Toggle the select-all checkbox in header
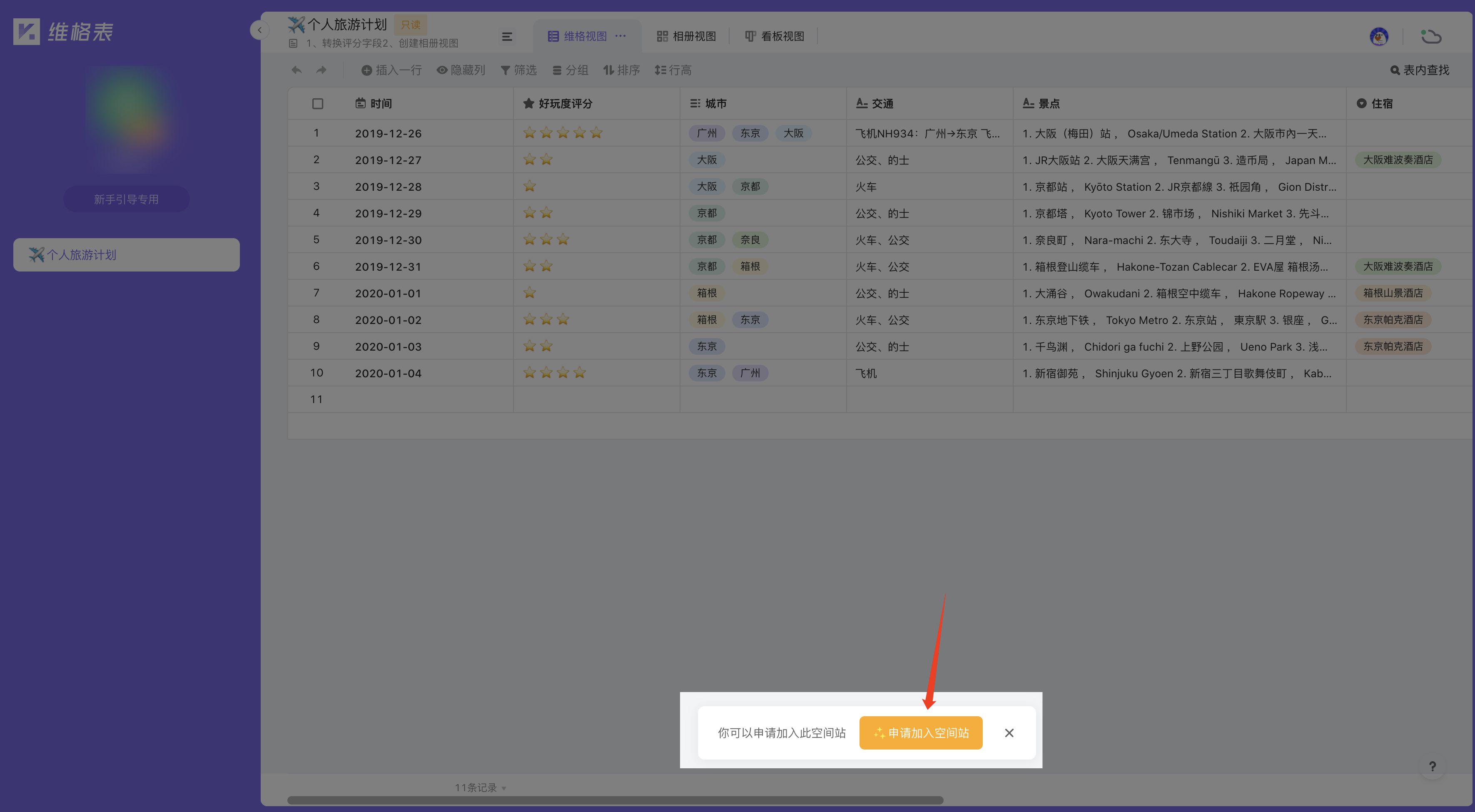Screen dimensions: 1475x812 pos(318,104)
